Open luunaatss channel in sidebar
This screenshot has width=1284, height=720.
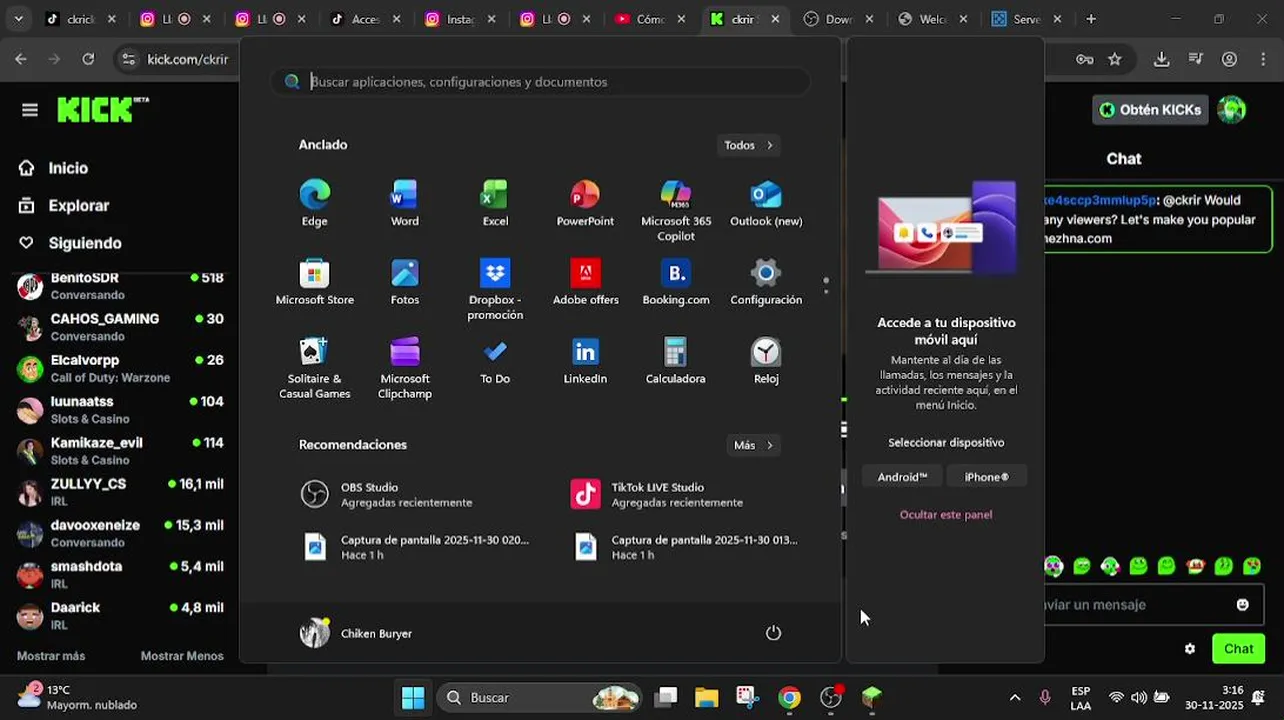click(120, 410)
